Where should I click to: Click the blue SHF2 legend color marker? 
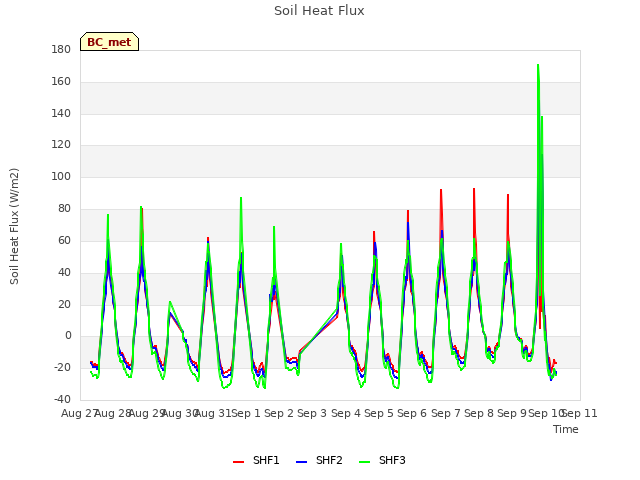tap(301, 462)
